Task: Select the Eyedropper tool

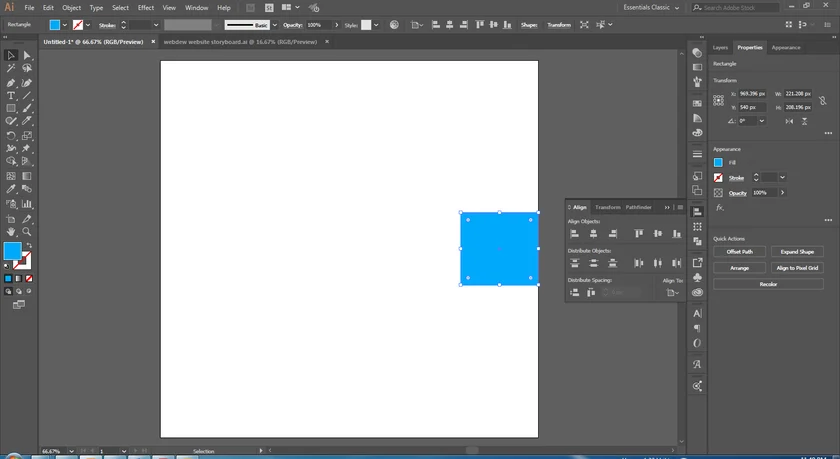Action: point(11,187)
